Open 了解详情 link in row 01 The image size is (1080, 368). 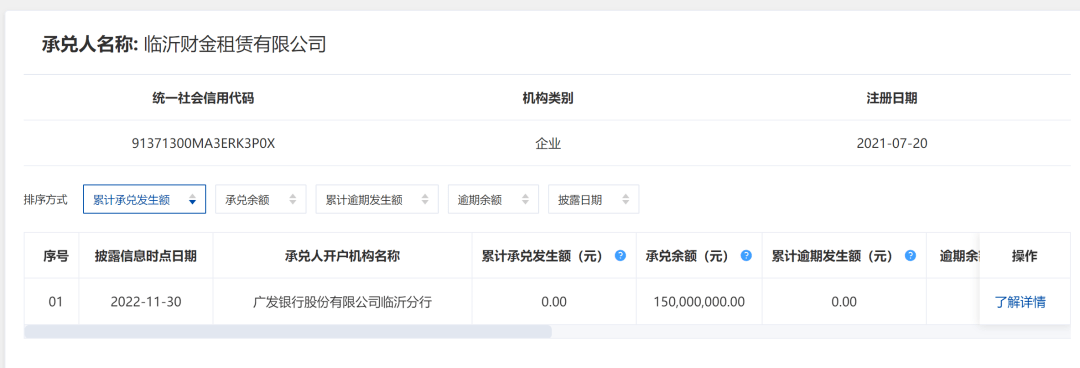click(x=1020, y=302)
